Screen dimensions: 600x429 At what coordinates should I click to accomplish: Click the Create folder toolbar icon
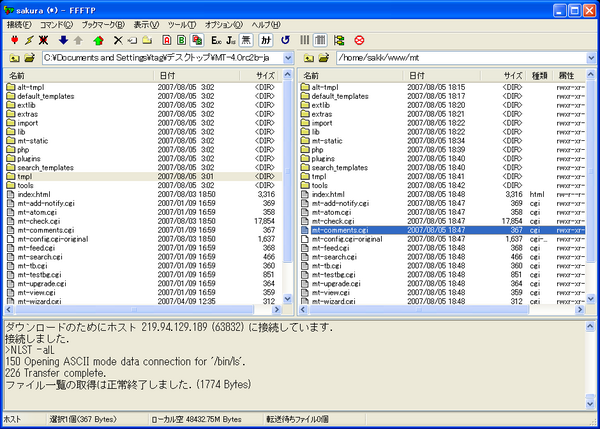pos(147,40)
